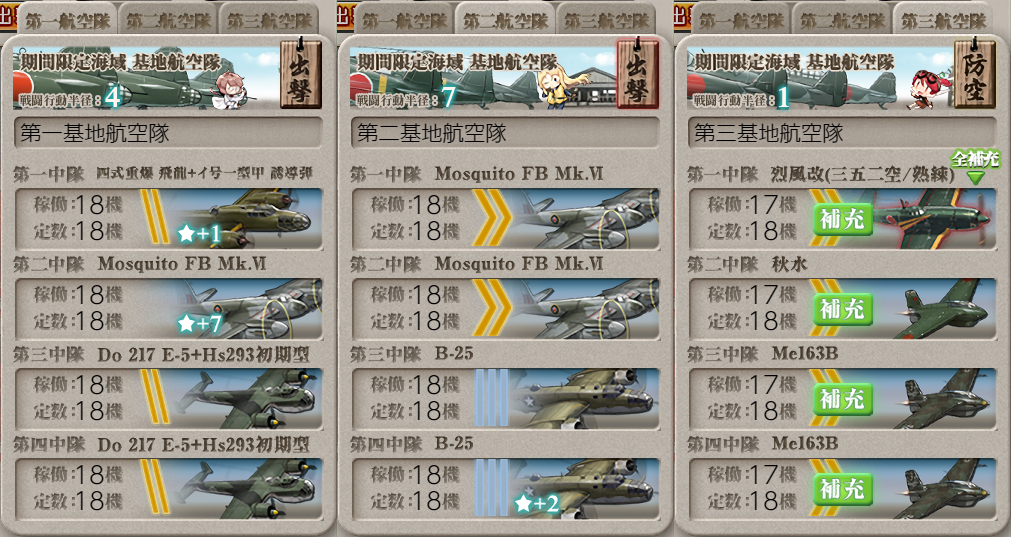Select fourth squadron Do 217 E-5+Hs293 aircraft

click(168, 488)
